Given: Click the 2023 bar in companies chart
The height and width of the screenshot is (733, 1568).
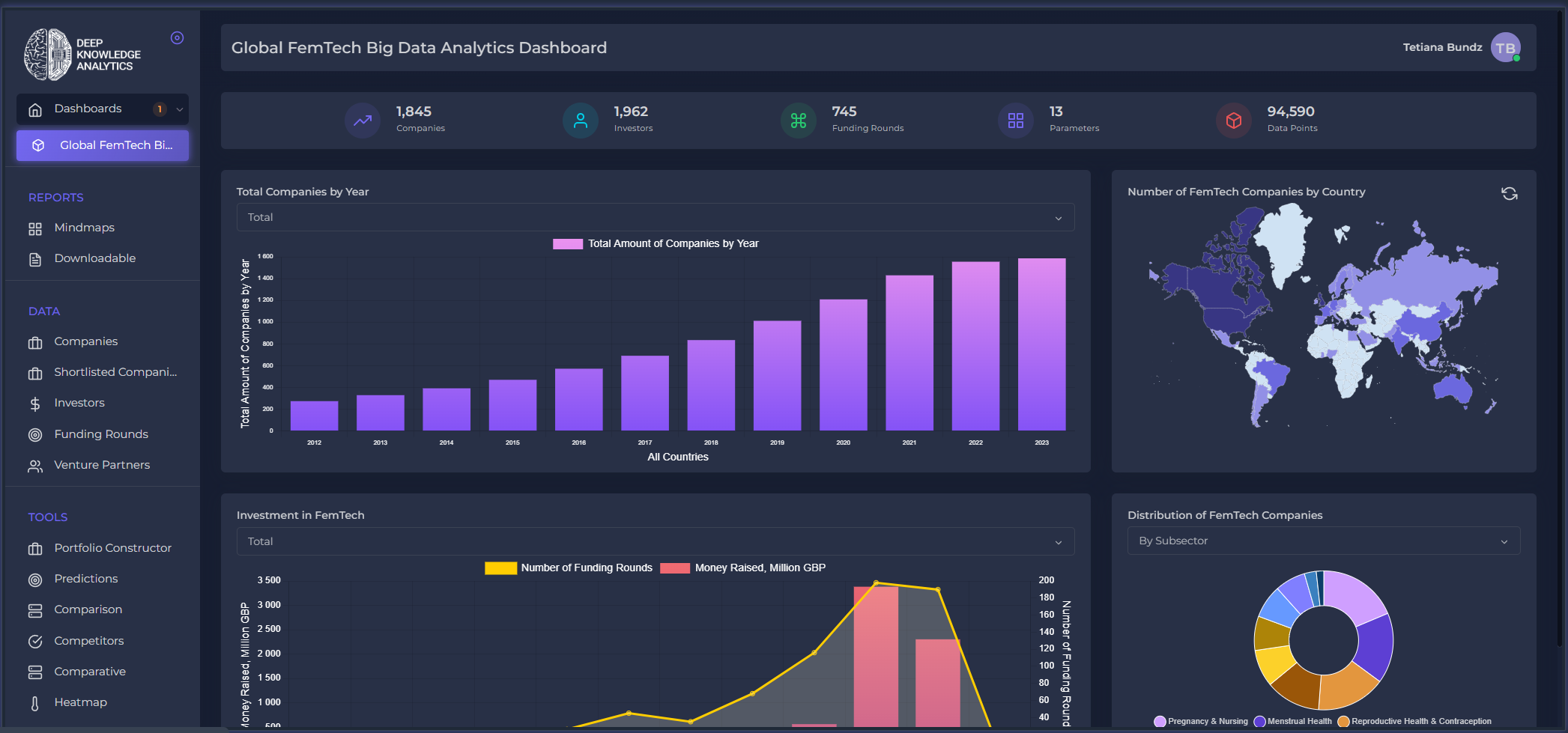Looking at the screenshot, I should pyautogui.click(x=1041, y=344).
